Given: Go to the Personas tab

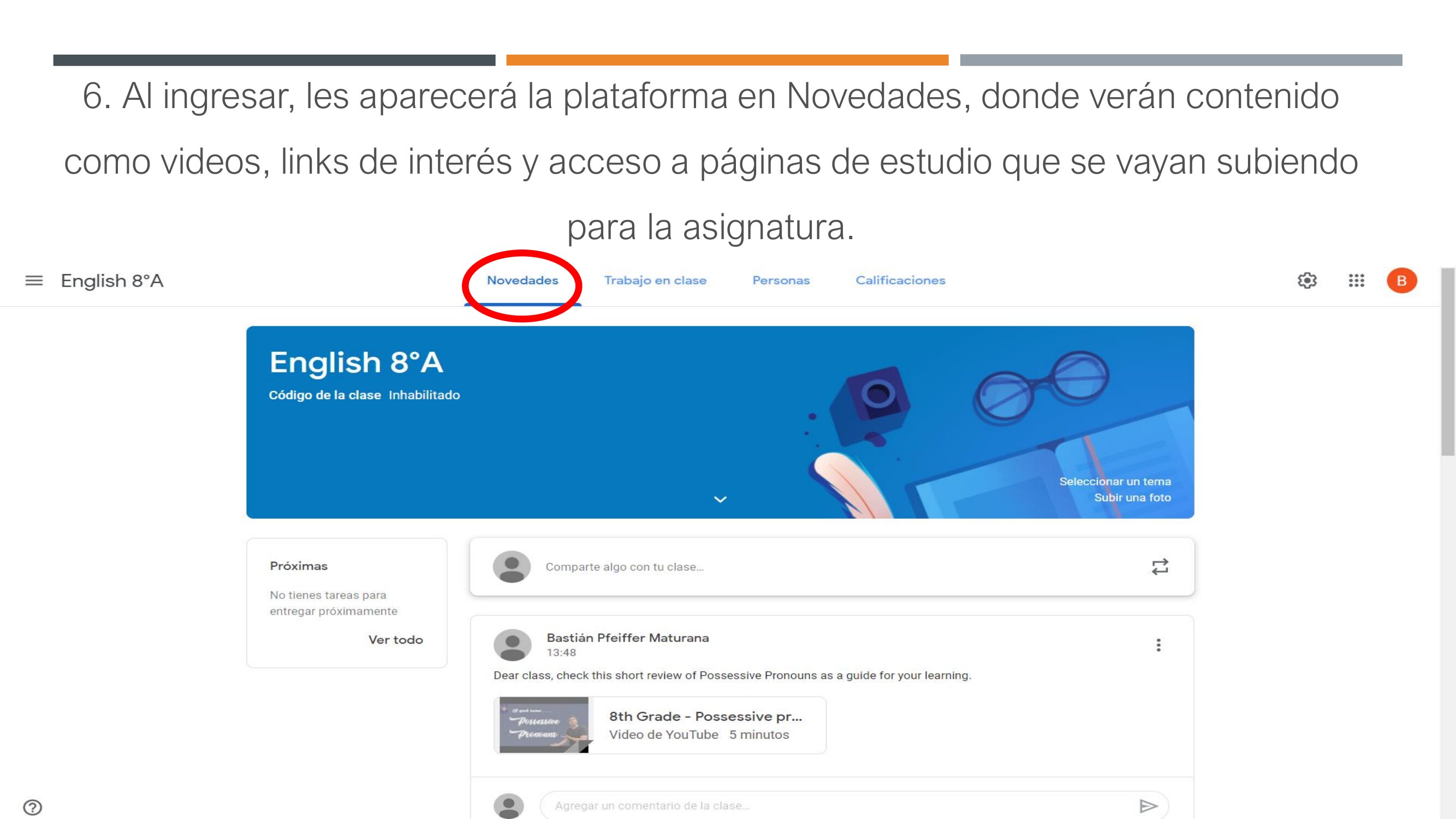Looking at the screenshot, I should (781, 281).
